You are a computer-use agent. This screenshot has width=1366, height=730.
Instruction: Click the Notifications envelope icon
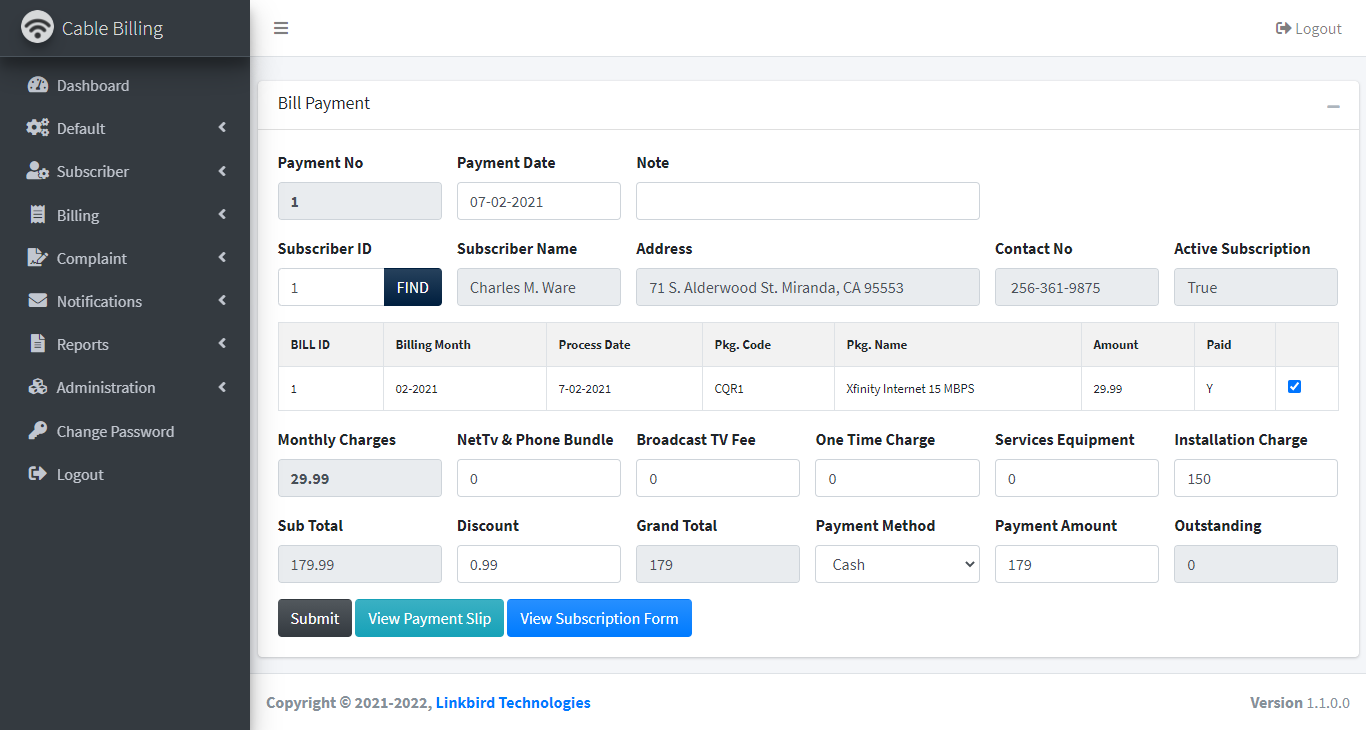(38, 301)
